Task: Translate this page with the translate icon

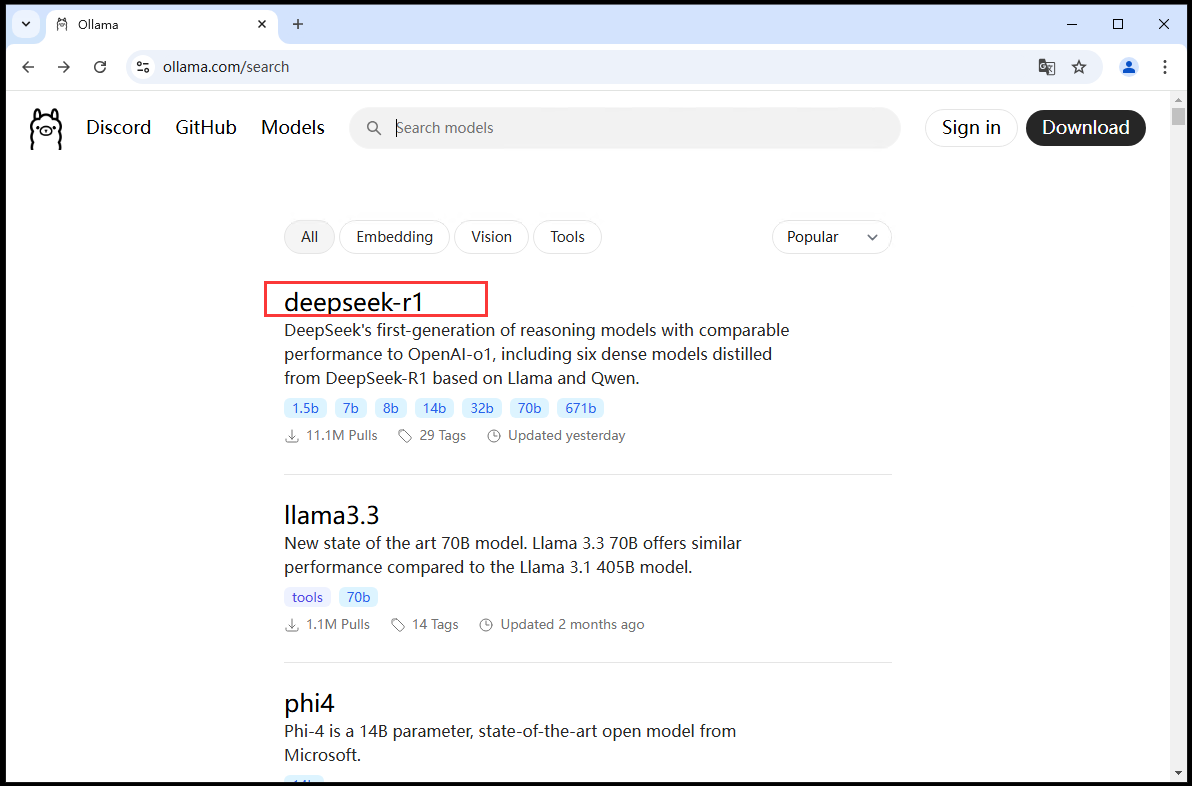Action: [x=1047, y=67]
